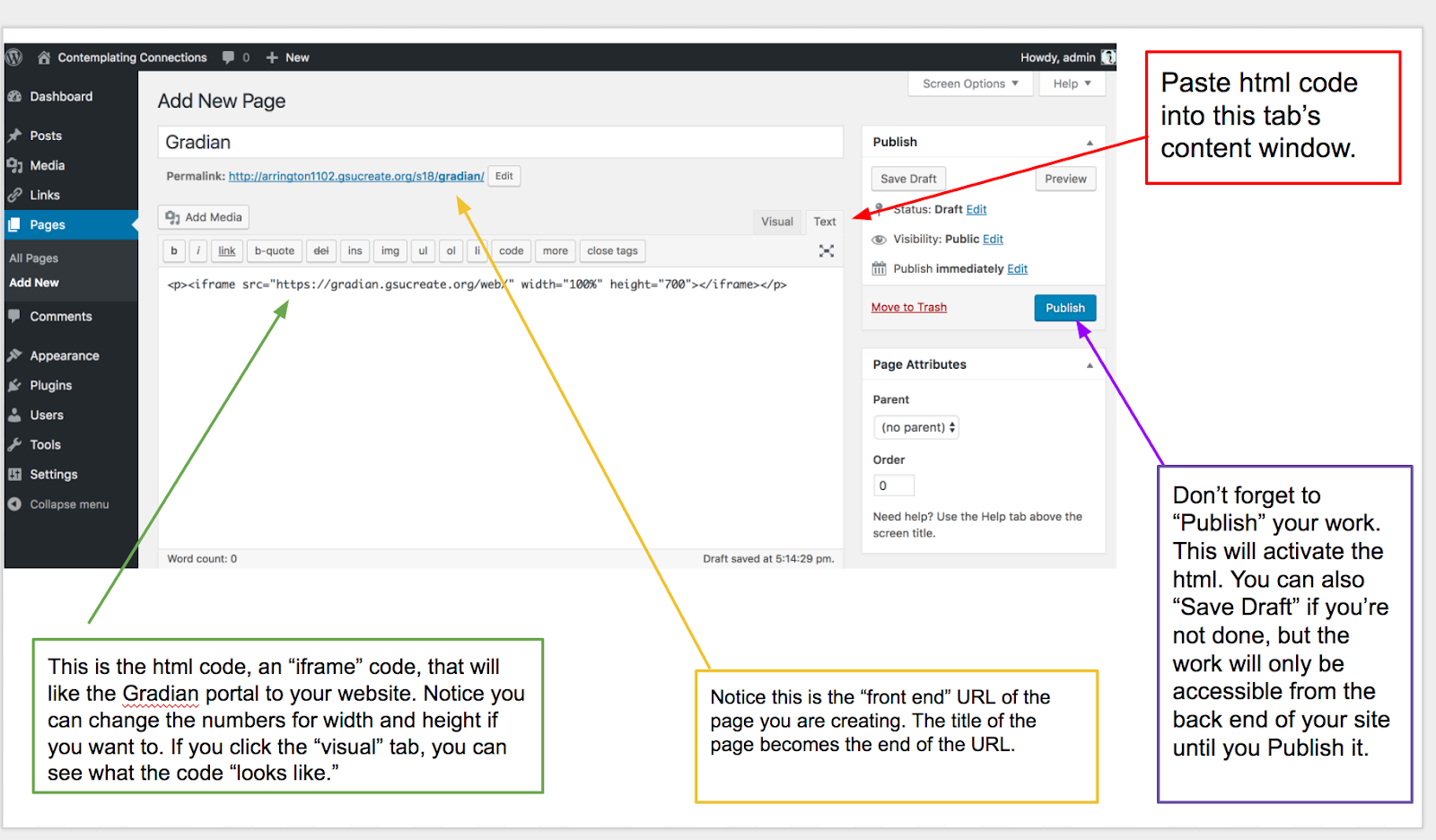The height and width of the screenshot is (840, 1436).
Task: Click the ol quicktag button
Action: click(451, 251)
